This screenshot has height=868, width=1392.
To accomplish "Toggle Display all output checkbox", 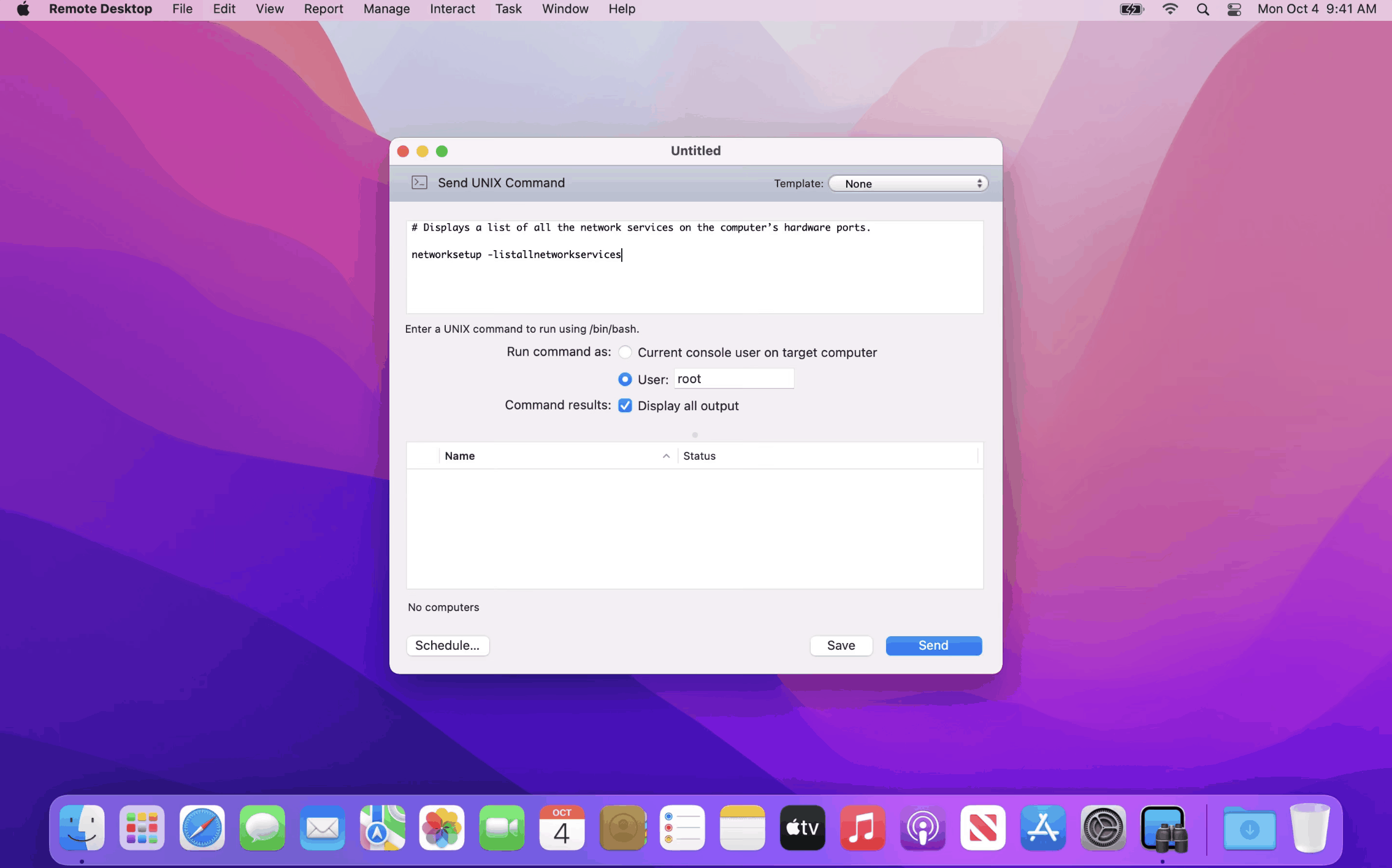I will [x=625, y=405].
